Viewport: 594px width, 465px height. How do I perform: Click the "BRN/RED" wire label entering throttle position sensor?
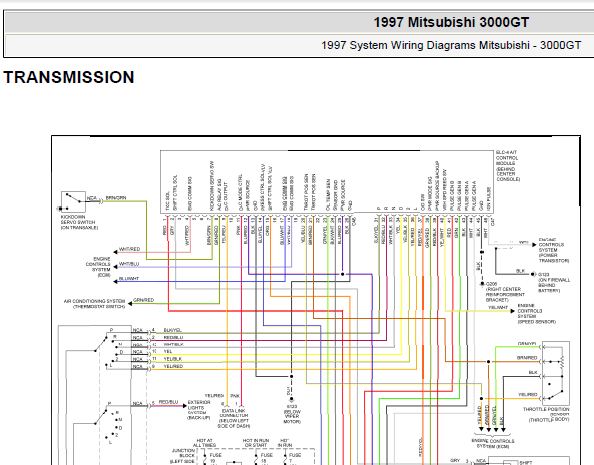527,358
